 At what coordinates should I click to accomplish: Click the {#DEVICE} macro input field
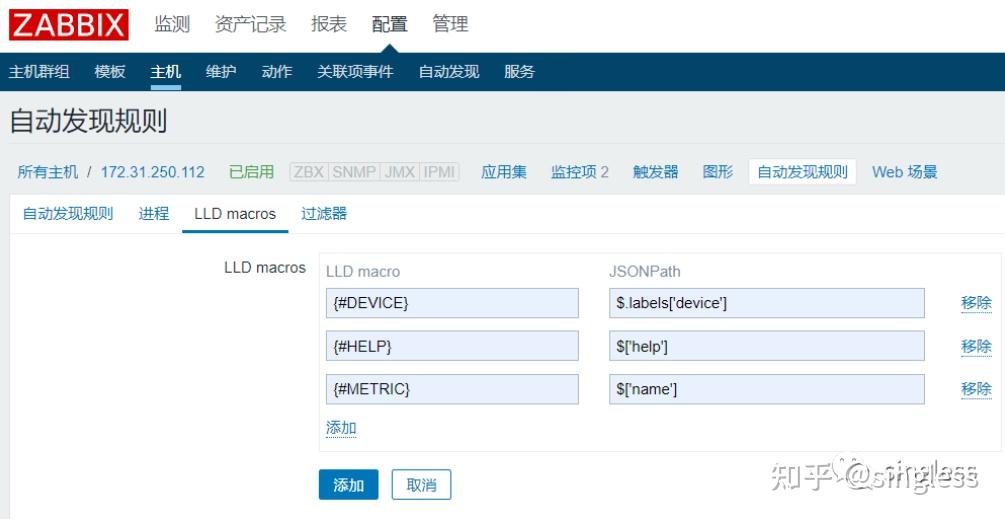(452, 303)
